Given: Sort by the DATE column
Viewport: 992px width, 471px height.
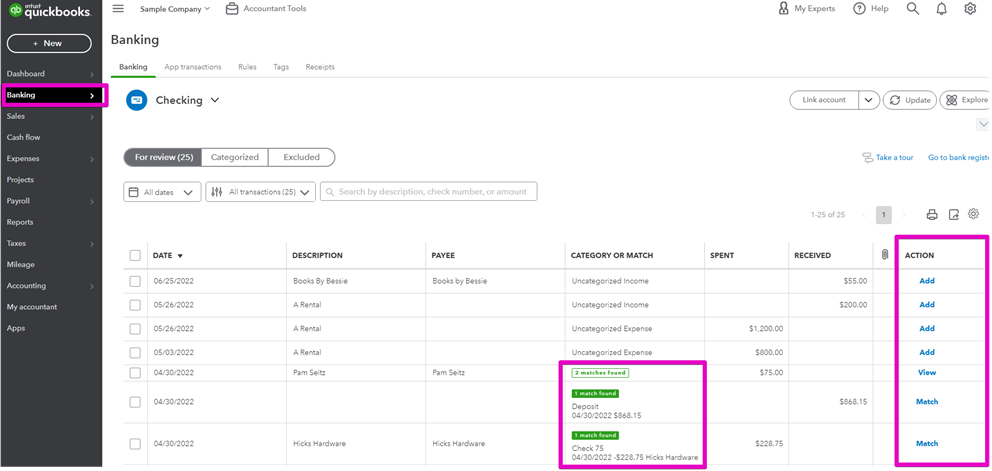Looking at the screenshot, I should click(x=168, y=255).
